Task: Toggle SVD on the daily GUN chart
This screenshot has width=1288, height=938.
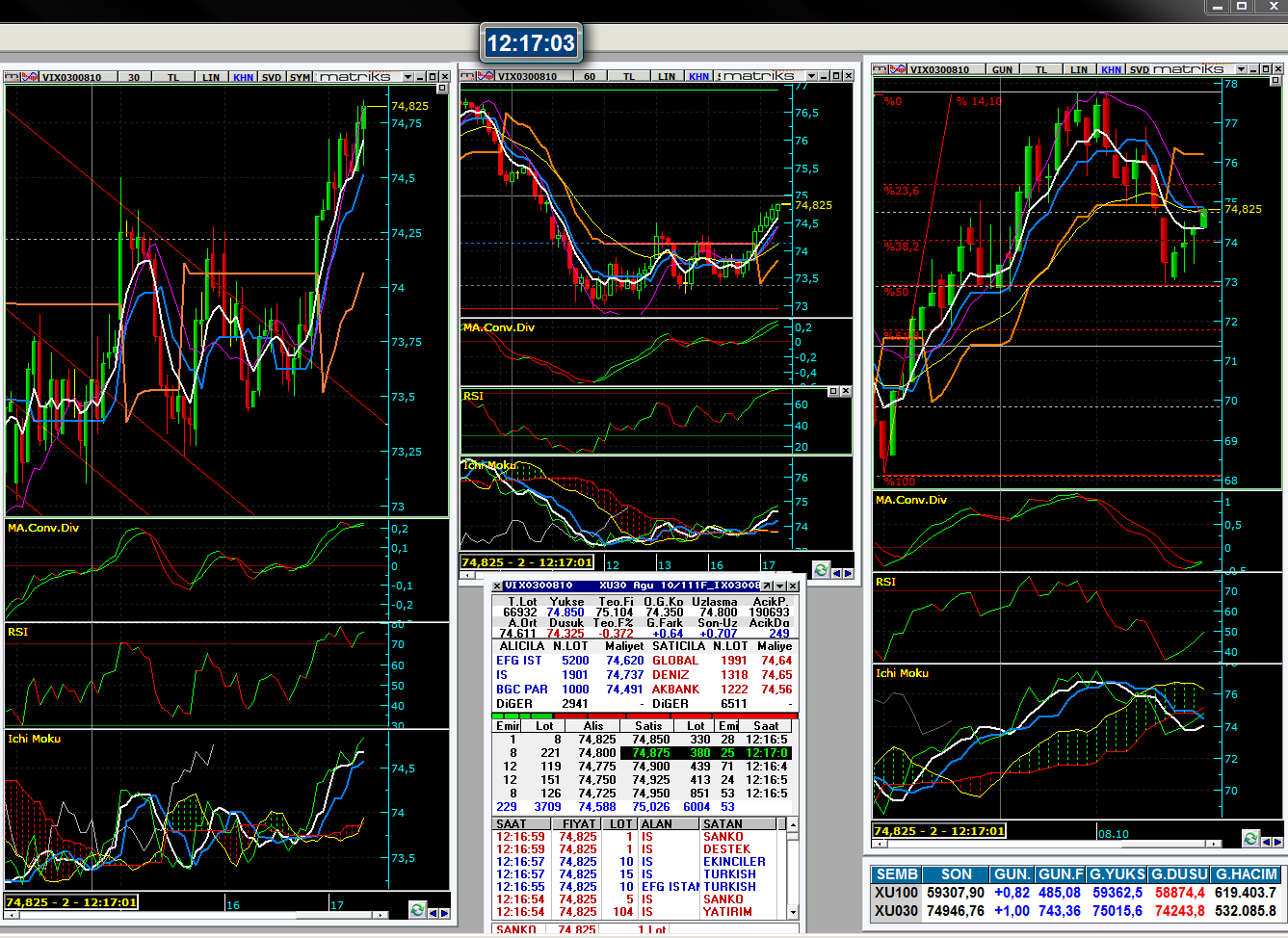Action: tap(1140, 69)
